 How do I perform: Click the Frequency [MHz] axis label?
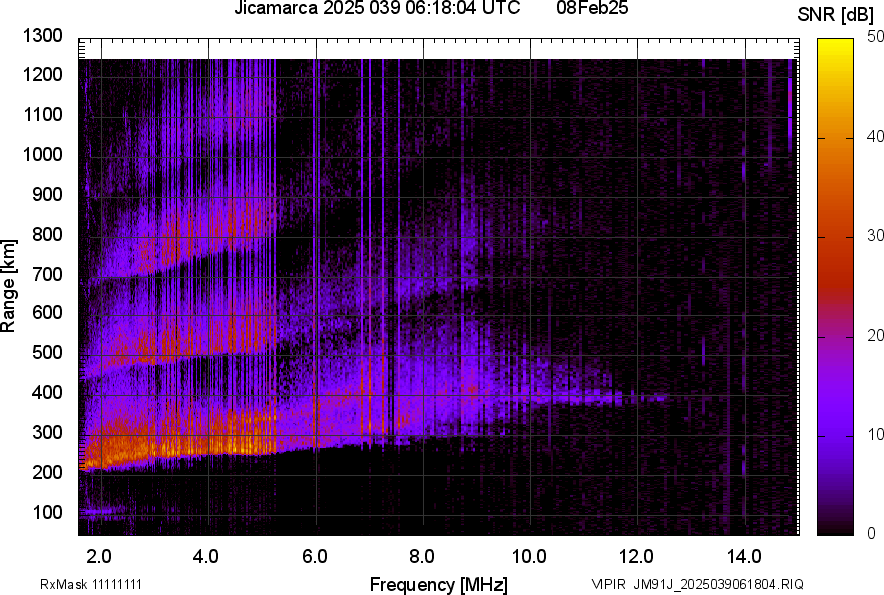pyautogui.click(x=438, y=584)
